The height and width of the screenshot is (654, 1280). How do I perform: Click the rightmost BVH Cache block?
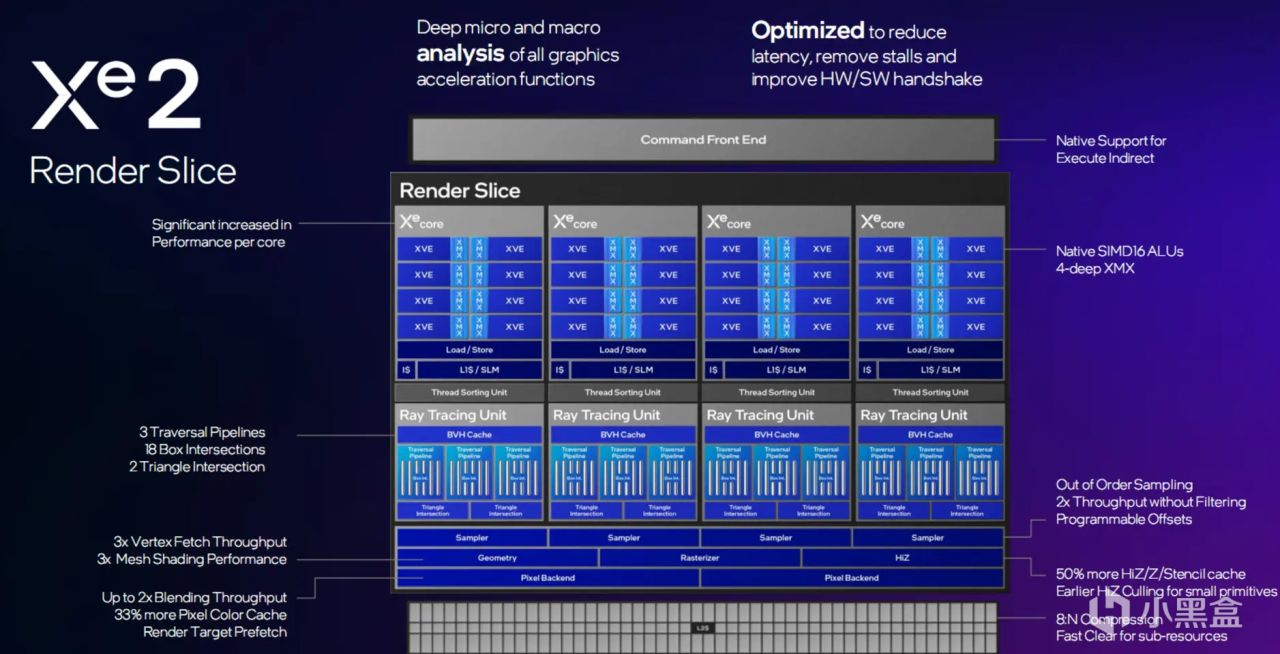pos(930,435)
